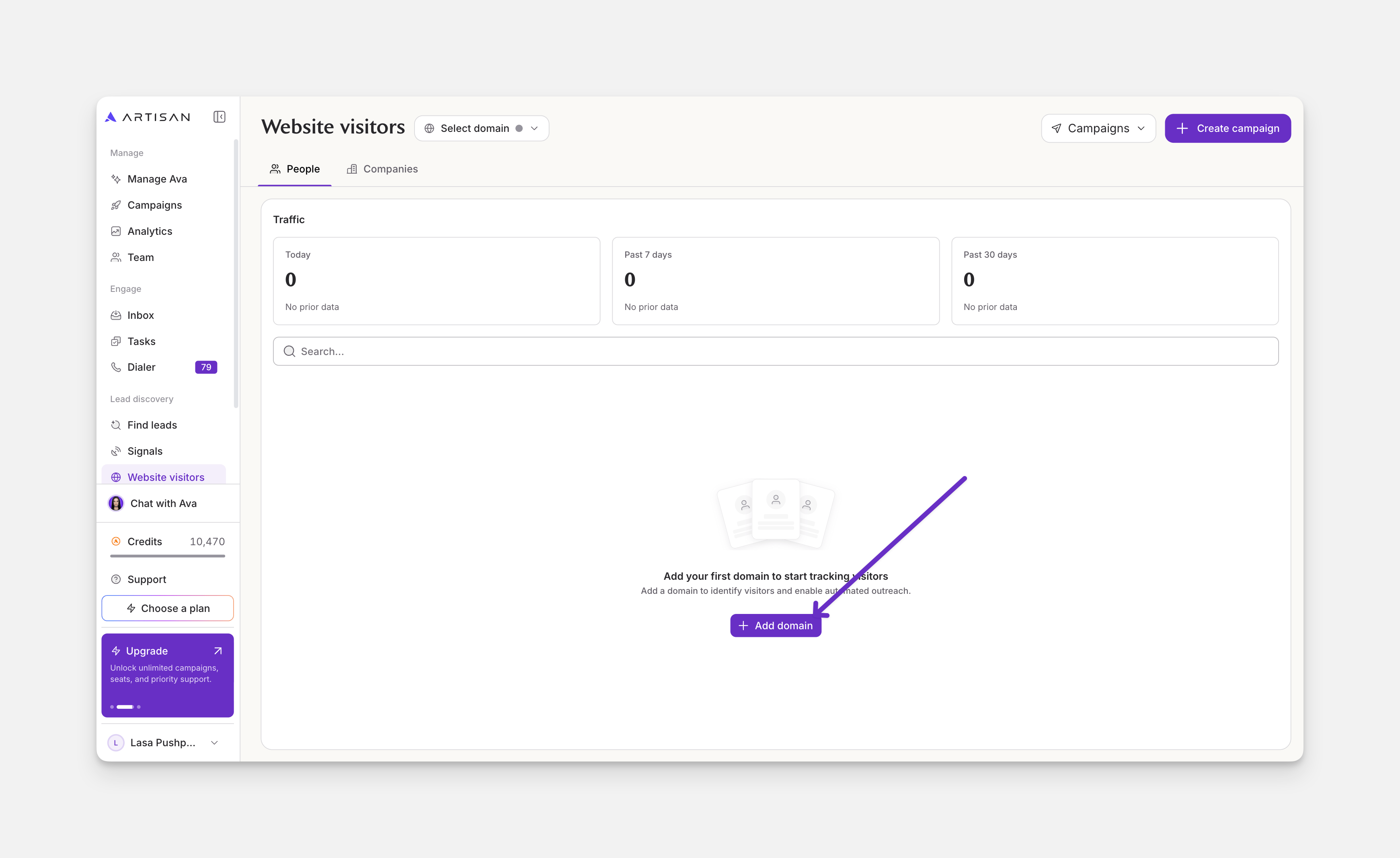Click the plus icon on Create campaign

tap(1182, 128)
